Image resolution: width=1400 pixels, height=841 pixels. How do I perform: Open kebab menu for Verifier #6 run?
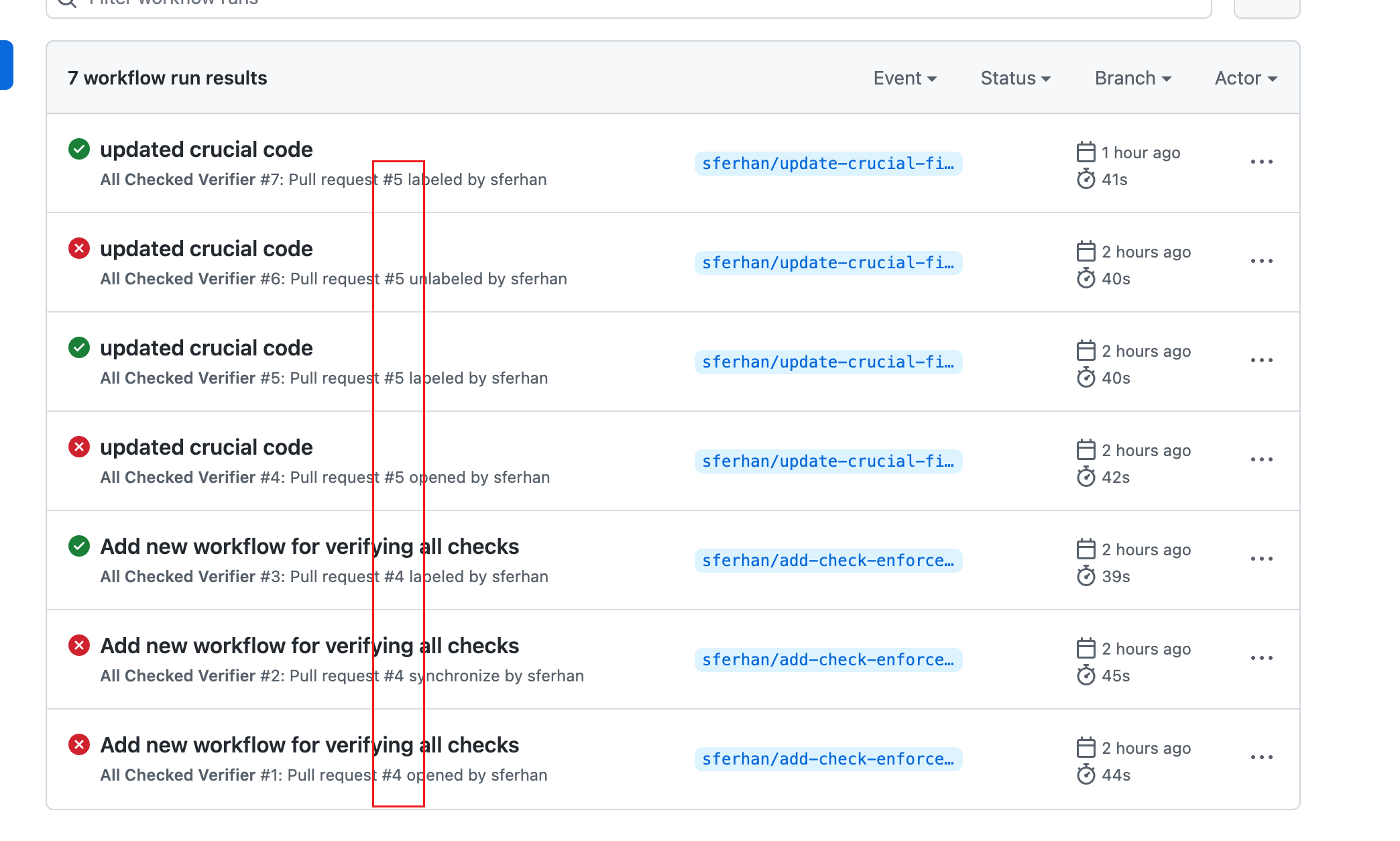(x=1261, y=262)
